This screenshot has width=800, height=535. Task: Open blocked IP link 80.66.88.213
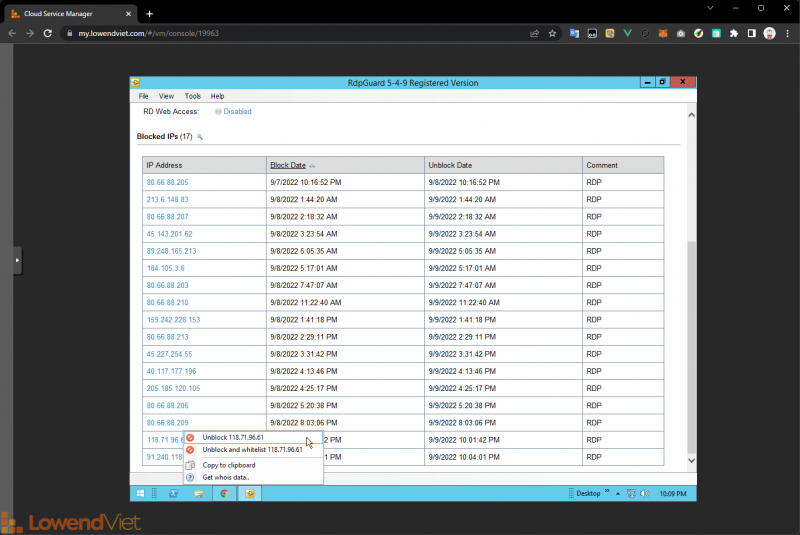pyautogui.click(x=167, y=337)
